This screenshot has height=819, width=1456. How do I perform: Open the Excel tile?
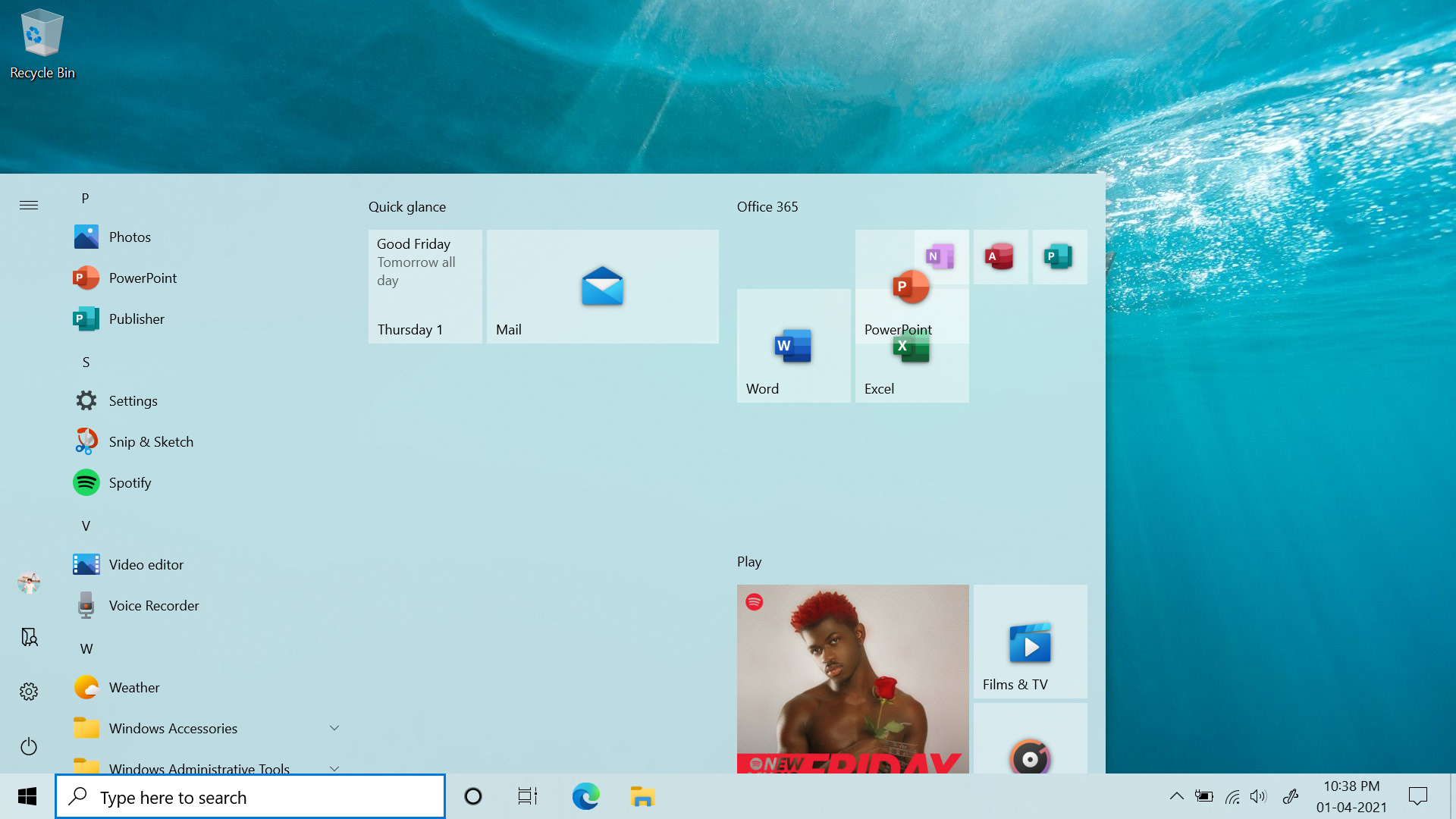coord(912,373)
